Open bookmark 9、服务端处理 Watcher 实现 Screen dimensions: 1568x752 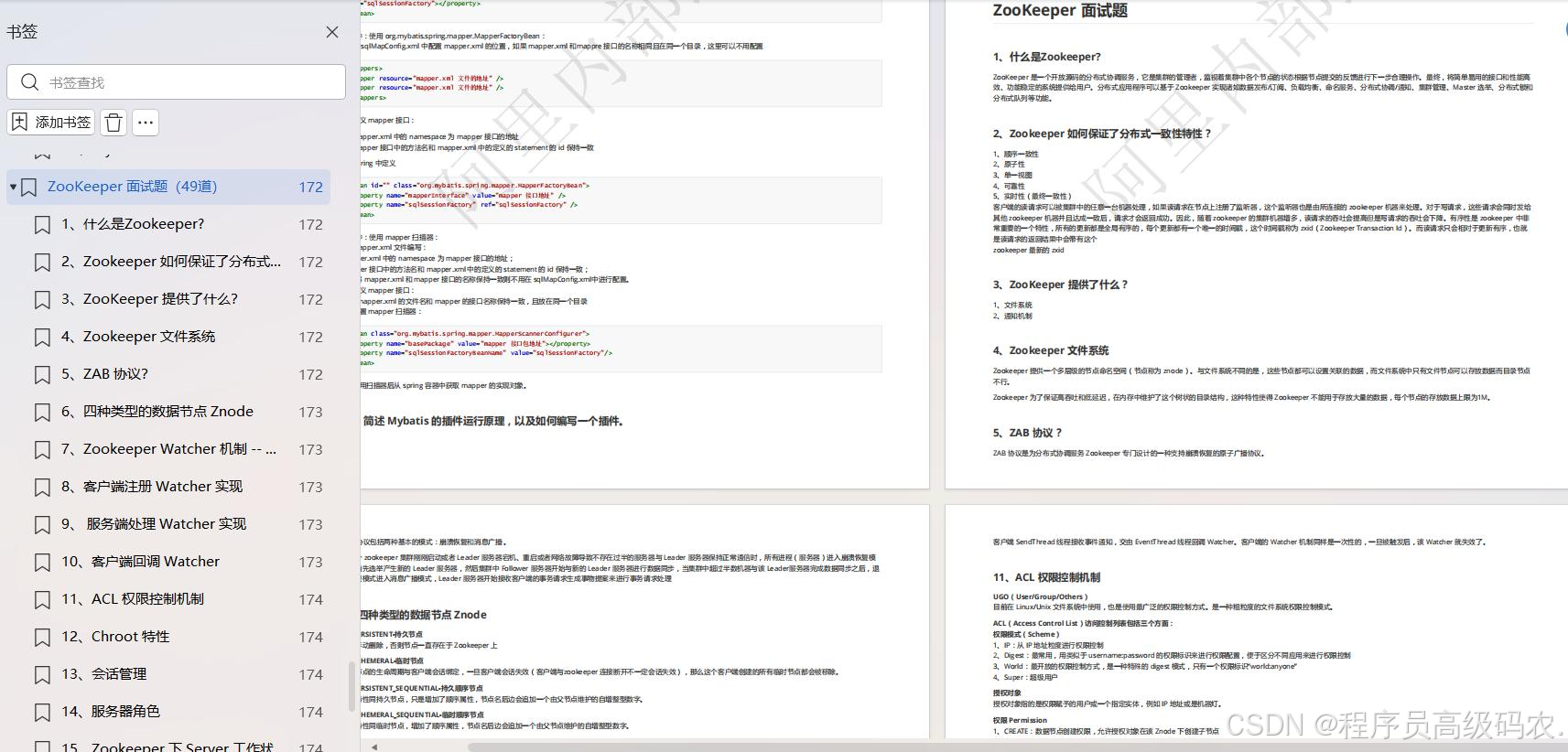(x=154, y=524)
